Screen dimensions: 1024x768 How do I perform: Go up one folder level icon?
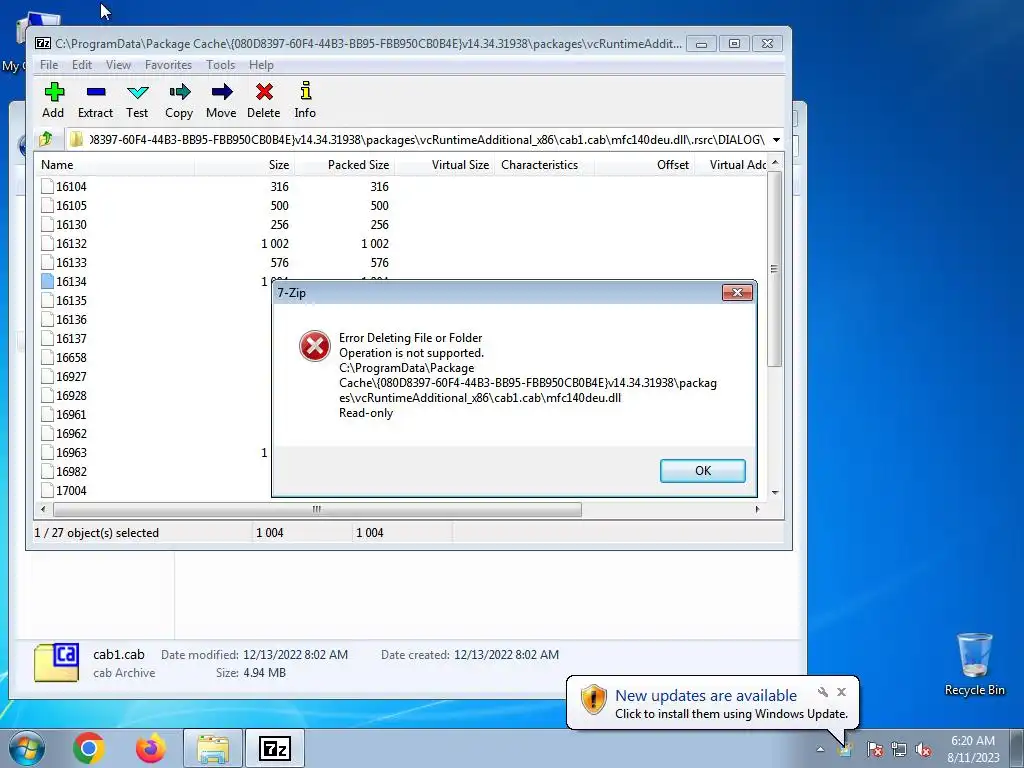pyautogui.click(x=46, y=139)
